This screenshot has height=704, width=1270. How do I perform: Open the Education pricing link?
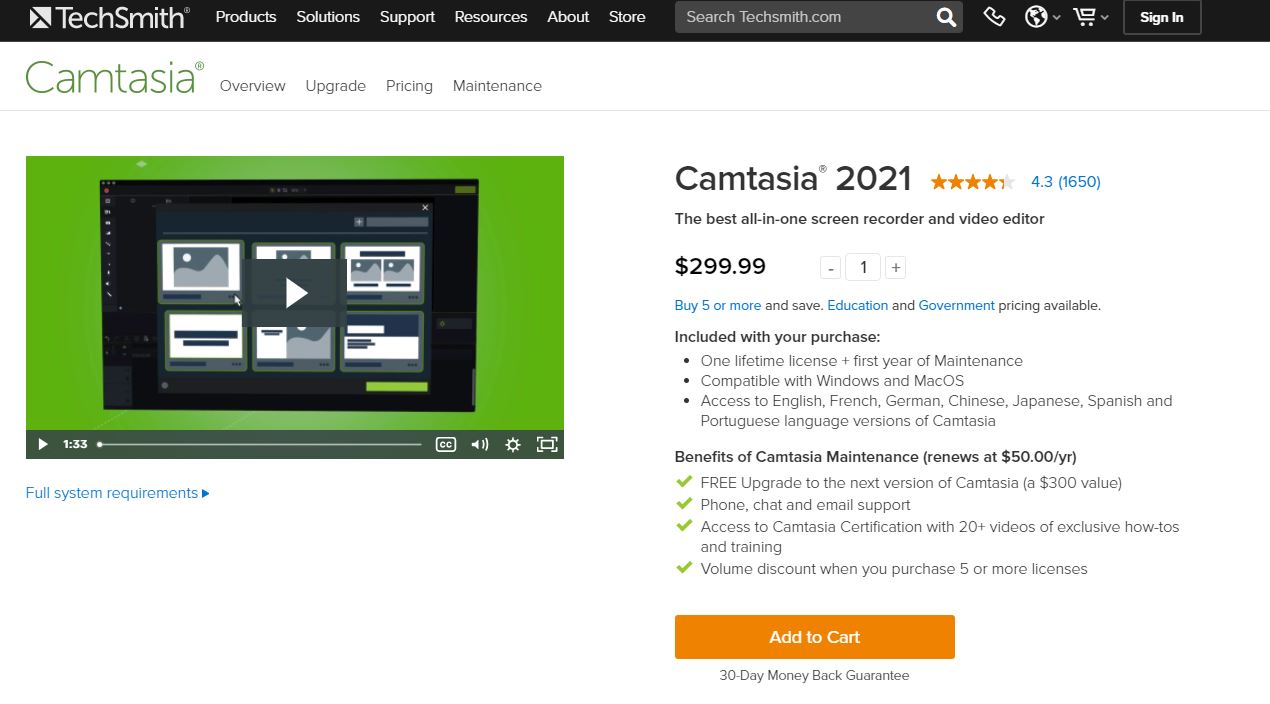(858, 306)
